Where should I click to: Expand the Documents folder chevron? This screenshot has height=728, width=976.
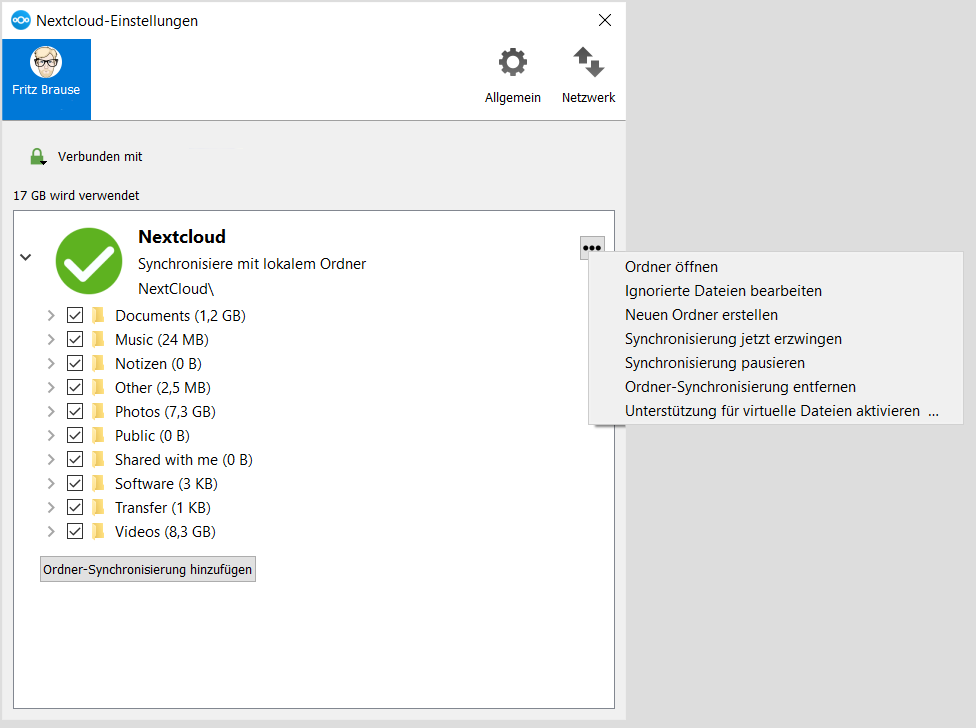click(x=51, y=315)
